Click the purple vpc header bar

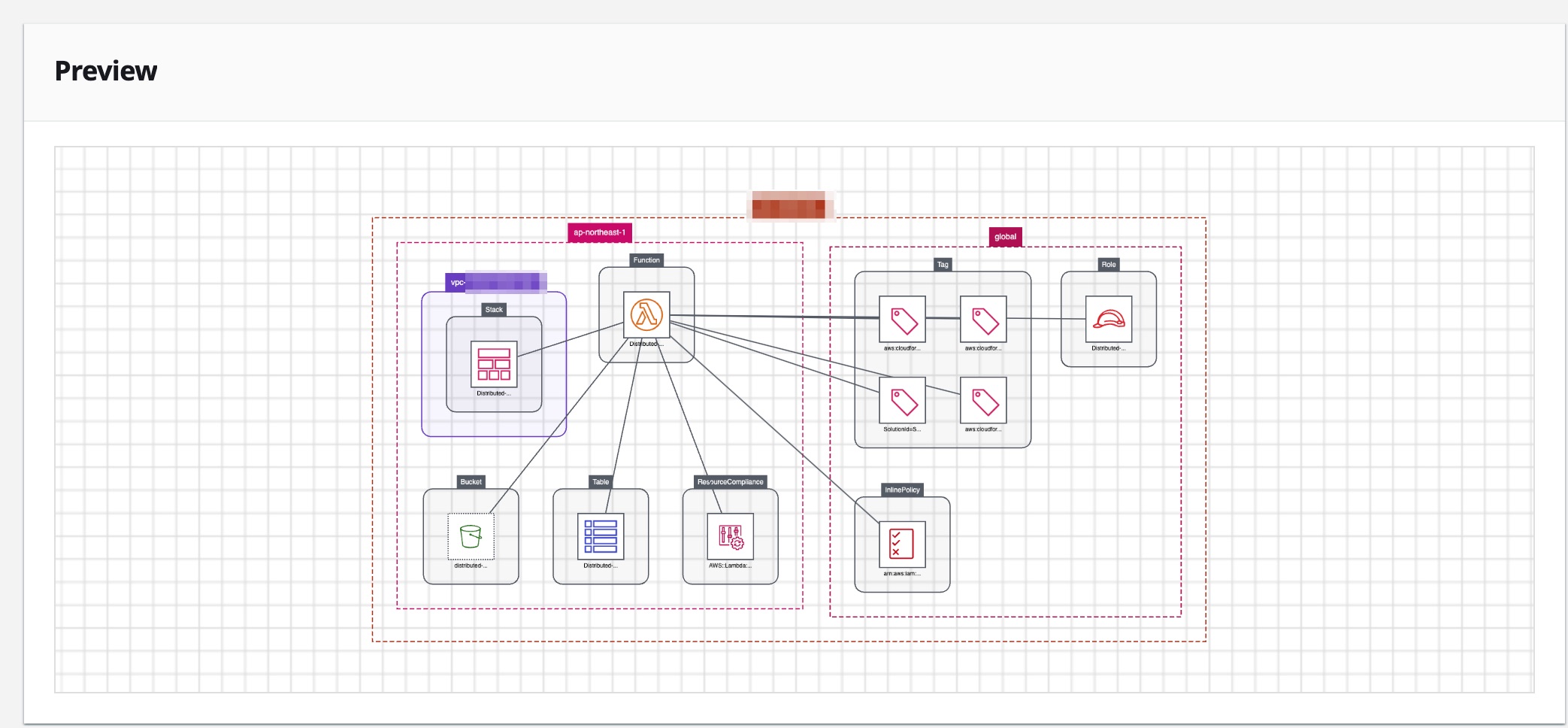(x=496, y=283)
